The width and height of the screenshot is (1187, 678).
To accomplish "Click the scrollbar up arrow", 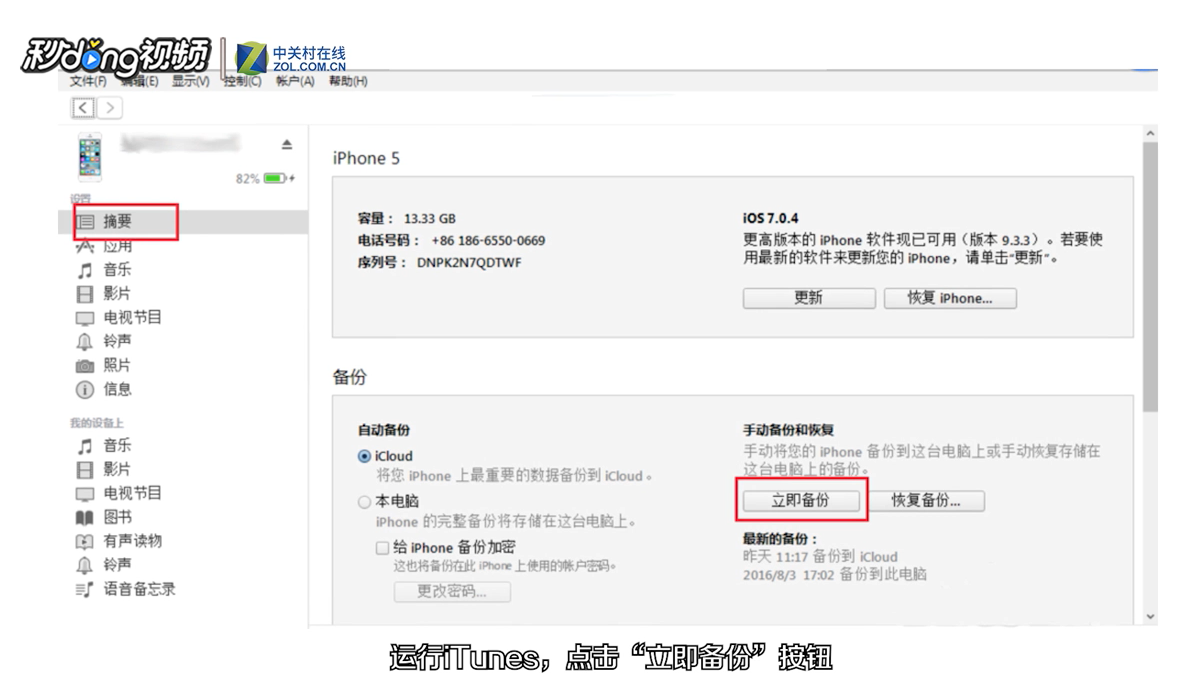I will (1151, 133).
